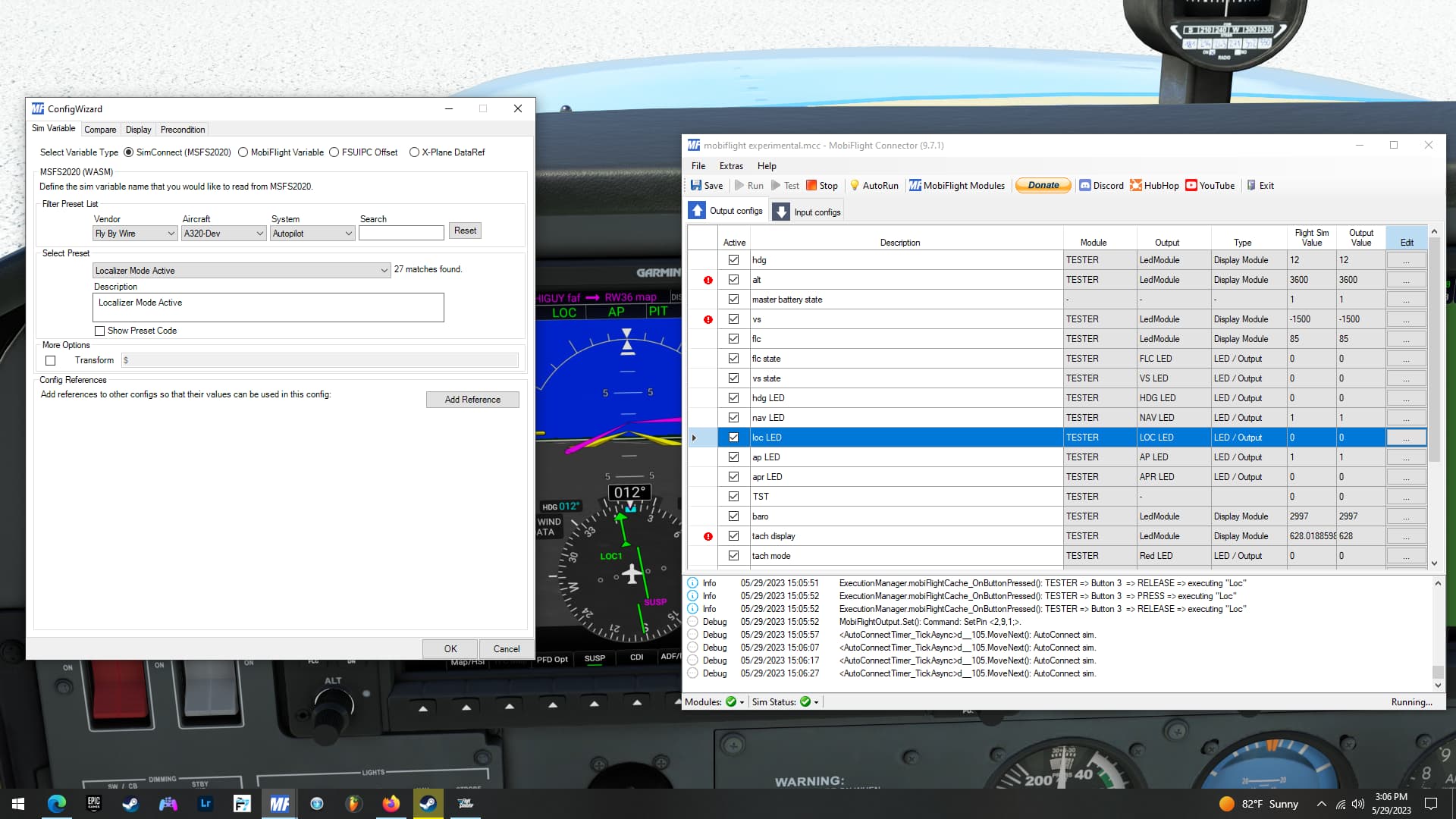Click the Reset button in filter list
This screenshot has width=1456, height=819.
[465, 231]
